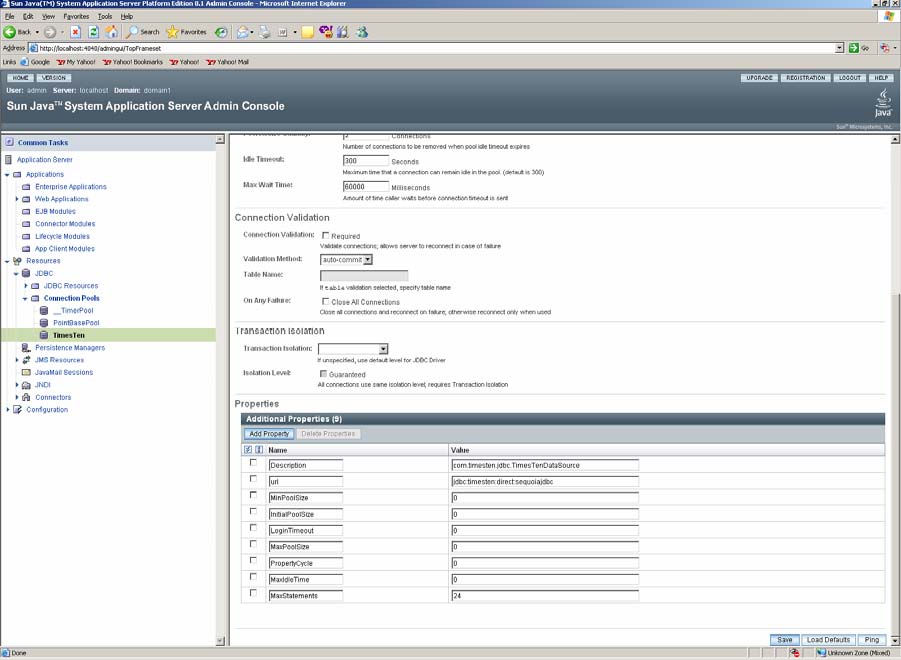Click the Home page icon in toolbar
The image size is (901, 660).
pyautogui.click(x=111, y=32)
